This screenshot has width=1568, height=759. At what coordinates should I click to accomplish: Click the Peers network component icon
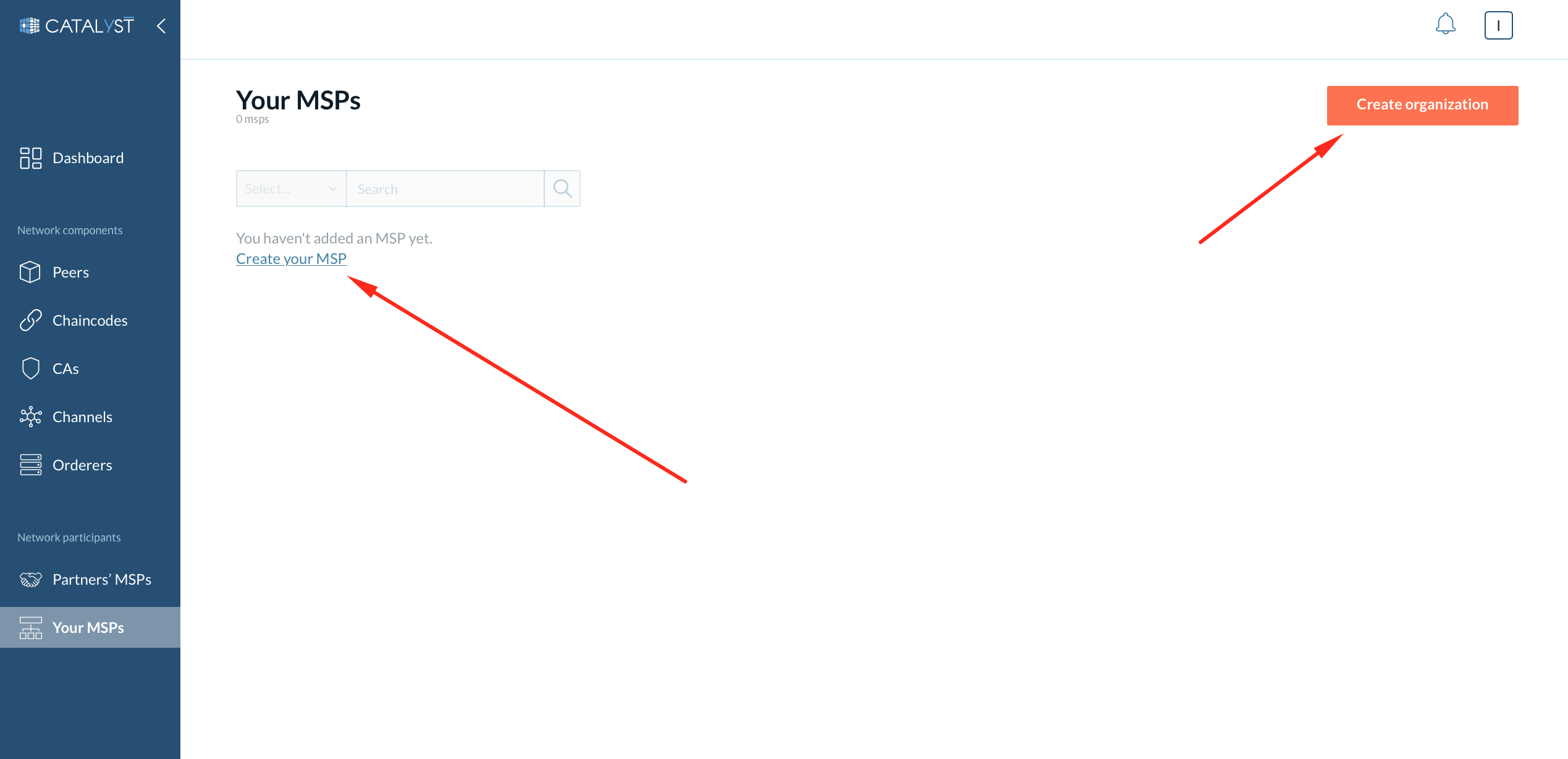[x=28, y=271]
